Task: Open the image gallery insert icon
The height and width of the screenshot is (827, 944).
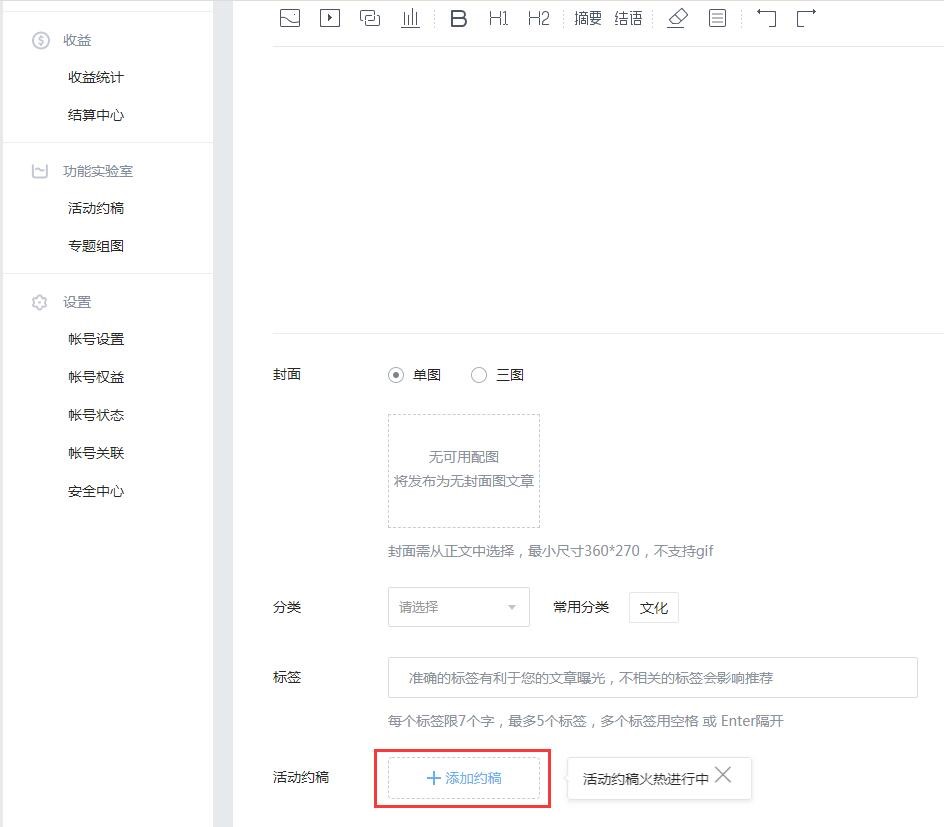Action: tap(370, 18)
